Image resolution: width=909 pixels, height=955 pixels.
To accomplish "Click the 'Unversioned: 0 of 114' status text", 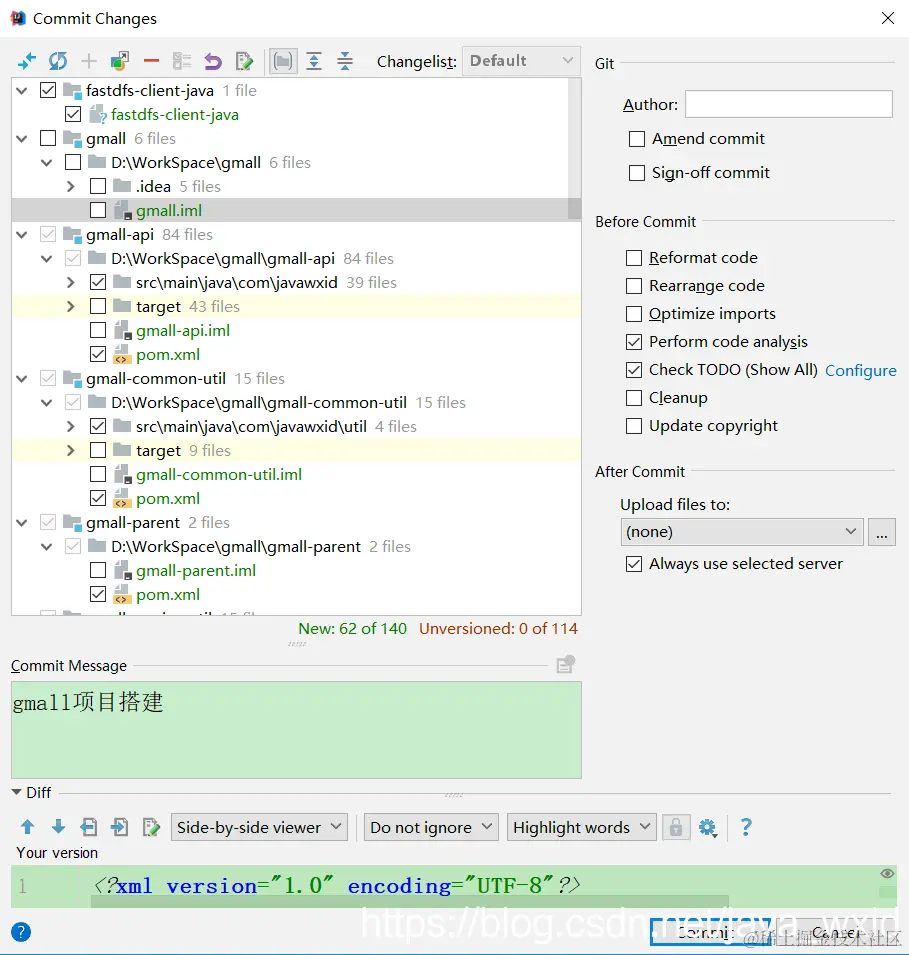I will pyautogui.click(x=498, y=629).
